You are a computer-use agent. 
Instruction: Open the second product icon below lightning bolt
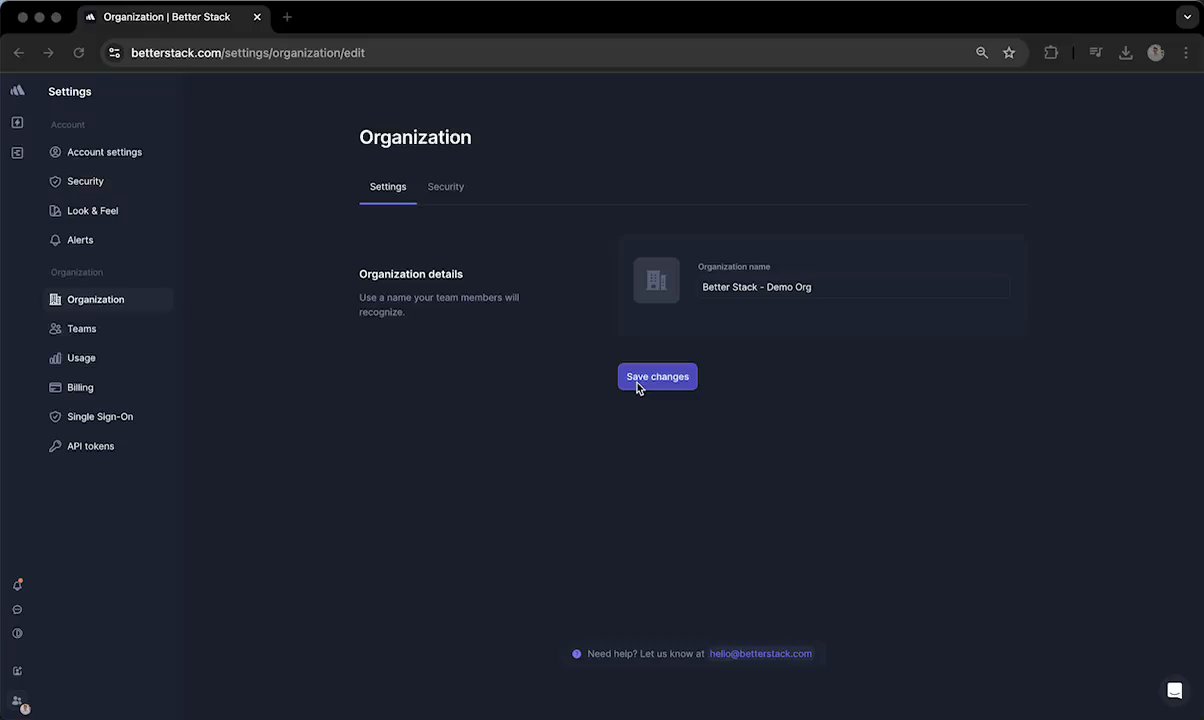(x=17, y=153)
